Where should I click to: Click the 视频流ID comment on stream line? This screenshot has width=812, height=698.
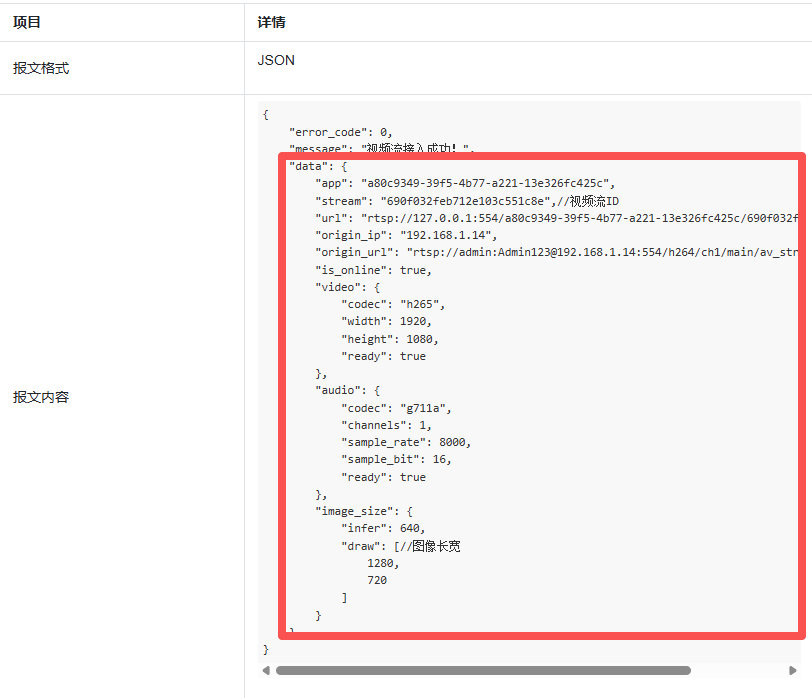point(594,201)
